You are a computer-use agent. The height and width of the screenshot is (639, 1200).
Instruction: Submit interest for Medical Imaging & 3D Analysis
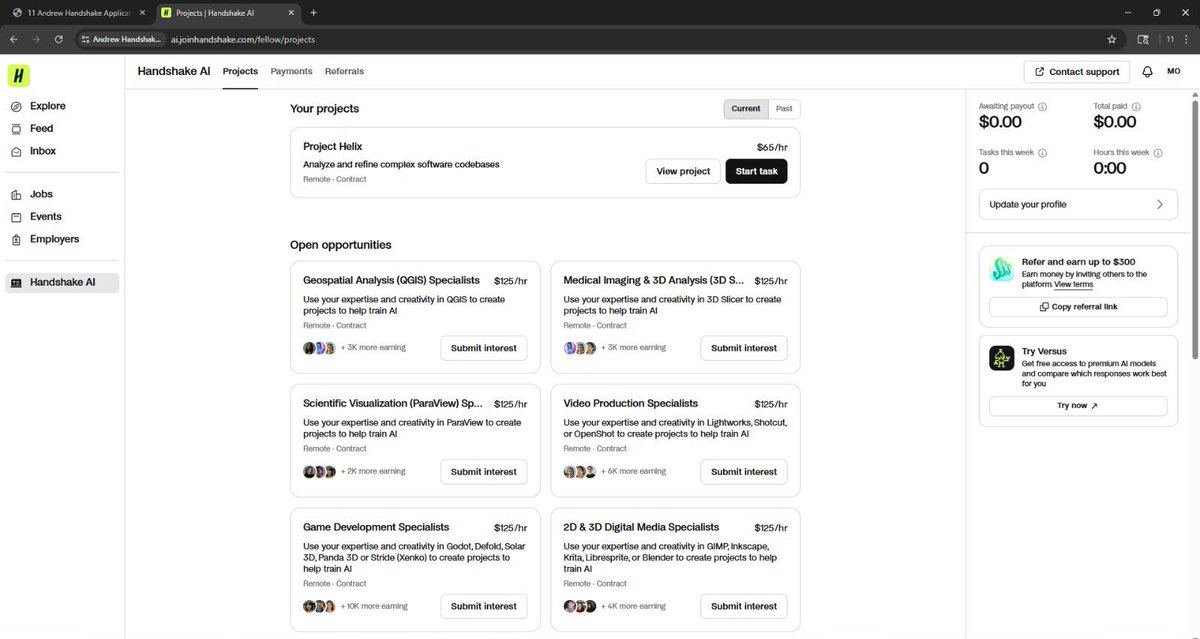click(744, 348)
